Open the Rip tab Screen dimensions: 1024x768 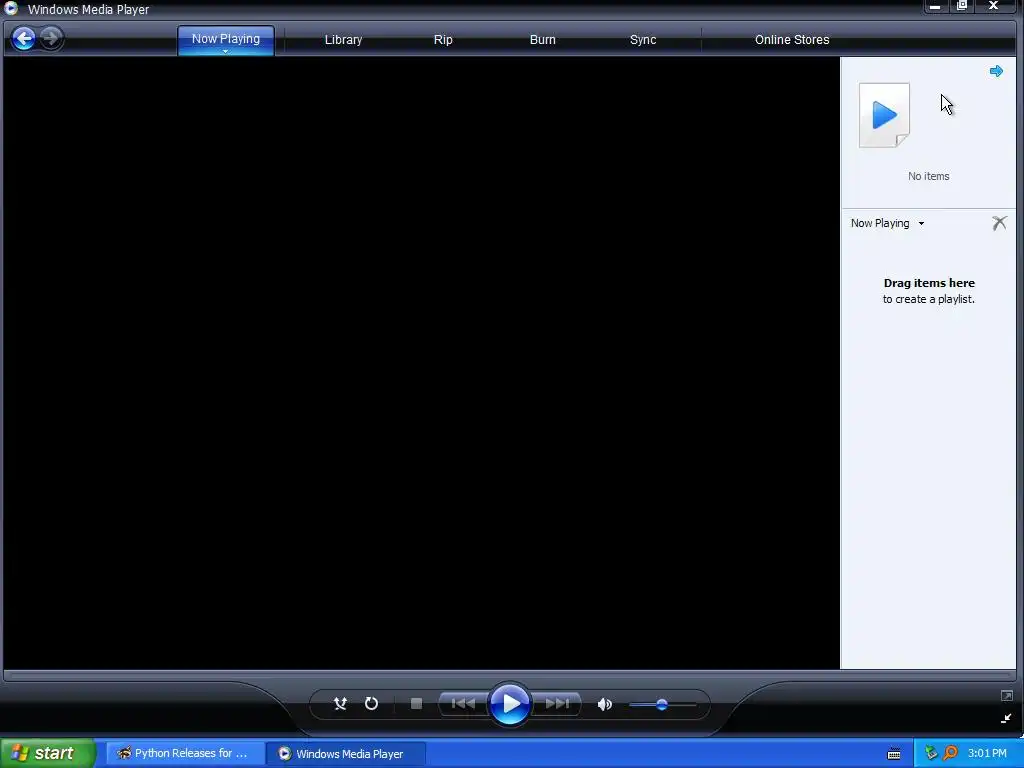pyautogui.click(x=443, y=40)
